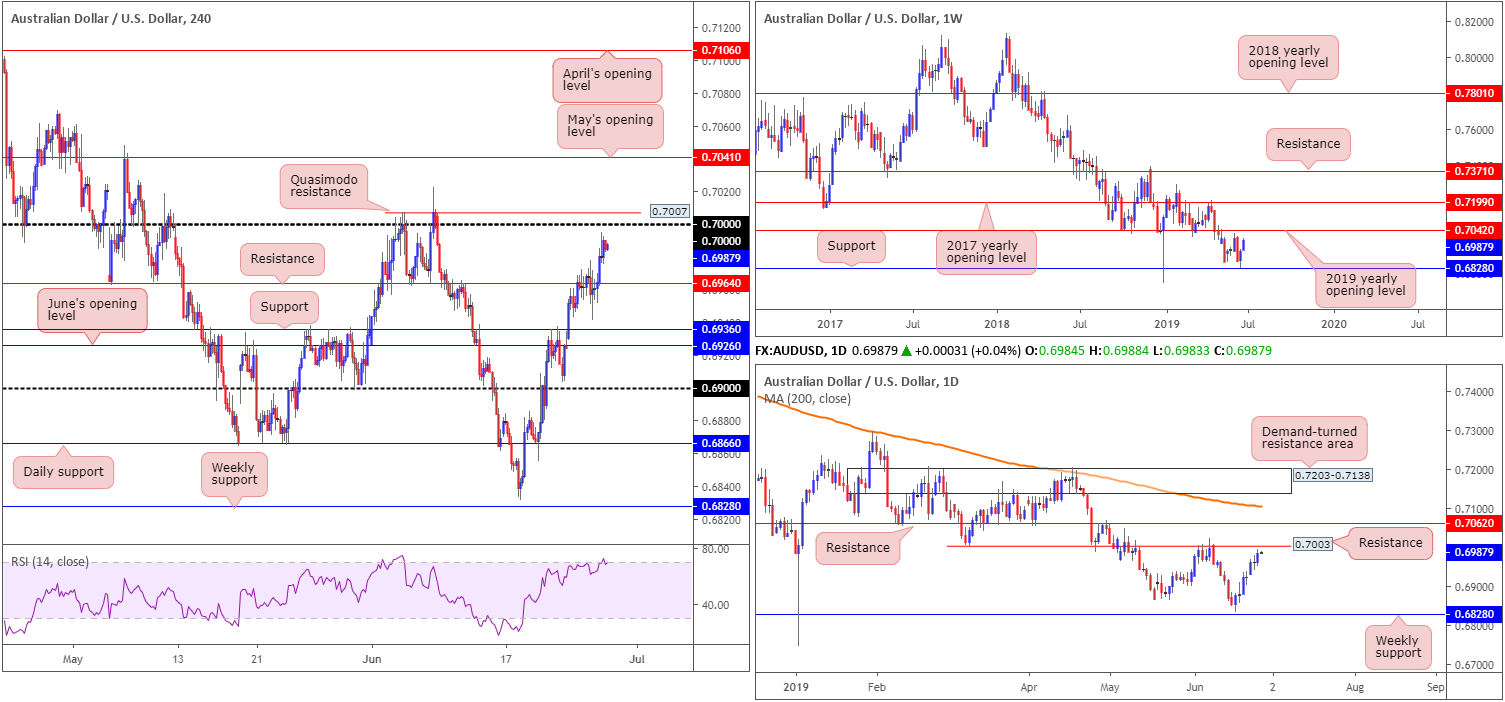Click 2020 on the 1W time axis
Screen dimensions: 1505x702
click(x=1334, y=325)
